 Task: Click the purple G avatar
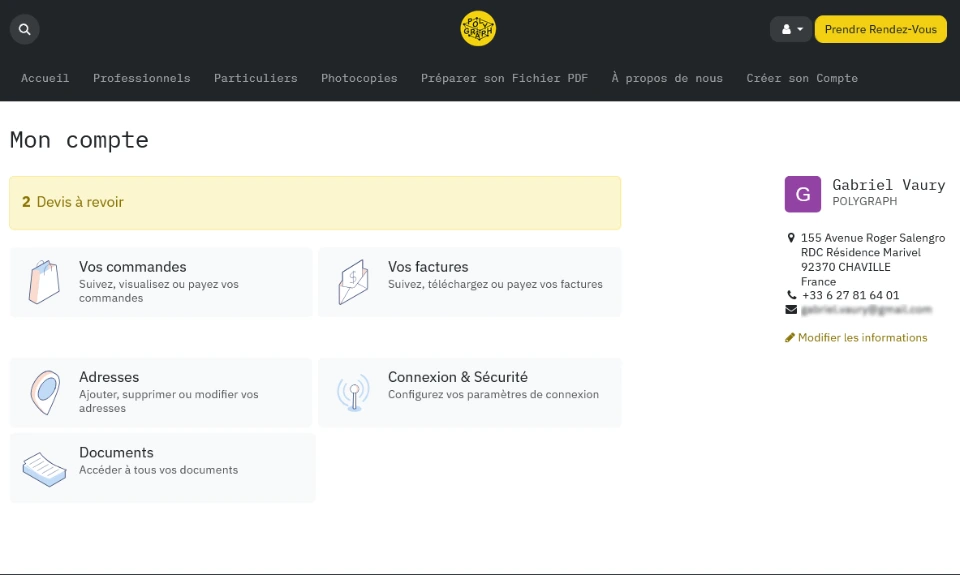coord(803,194)
